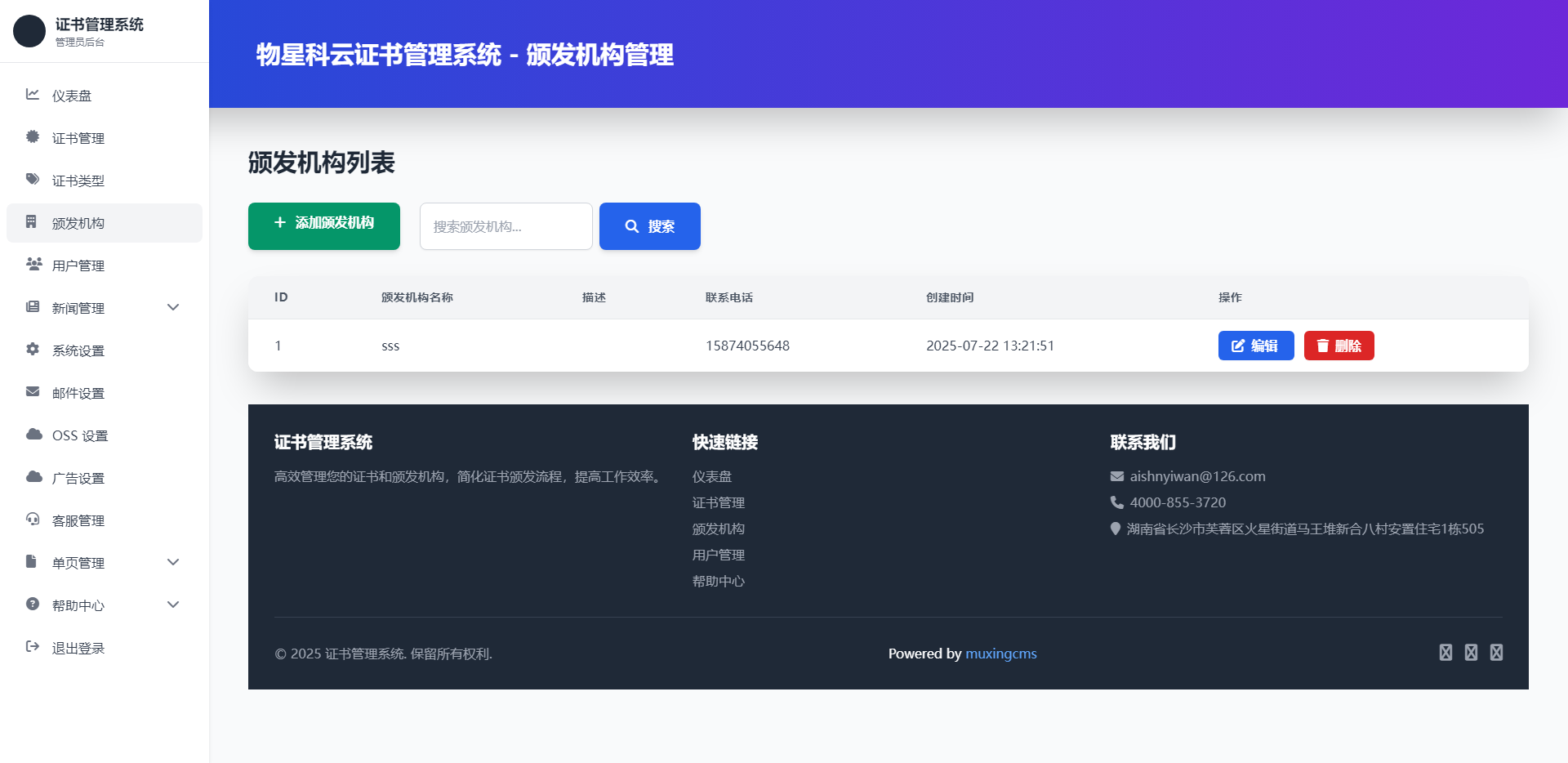The height and width of the screenshot is (763, 1568).
Task: Click the email envelope icon in footer contact
Action: (1117, 476)
